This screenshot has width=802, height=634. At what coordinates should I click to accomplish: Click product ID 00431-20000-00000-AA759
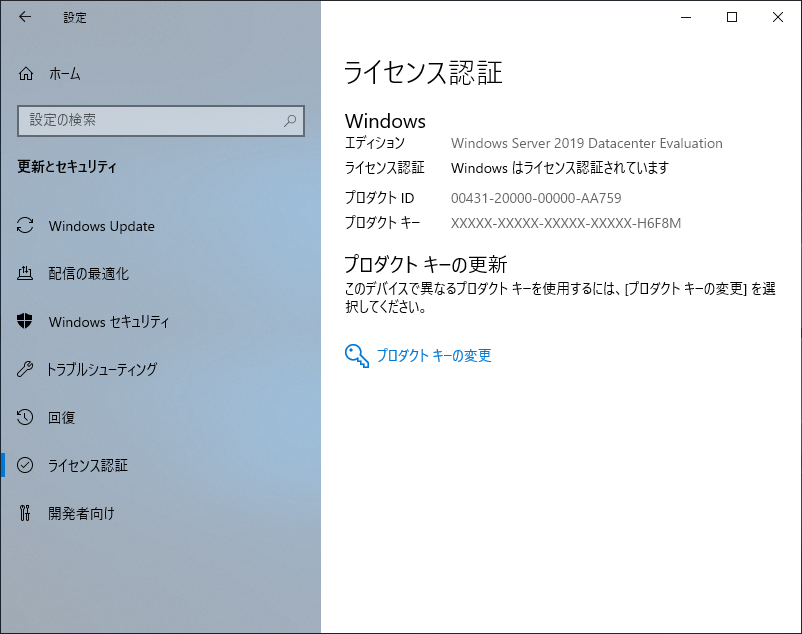pyautogui.click(x=536, y=198)
